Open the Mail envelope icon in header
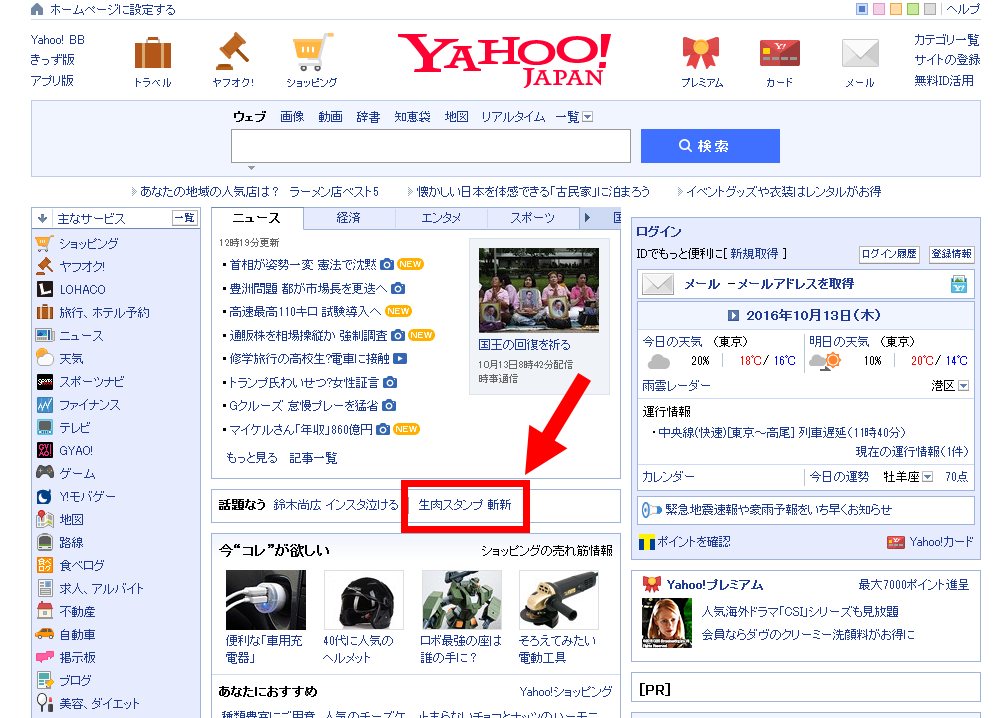 (860, 53)
